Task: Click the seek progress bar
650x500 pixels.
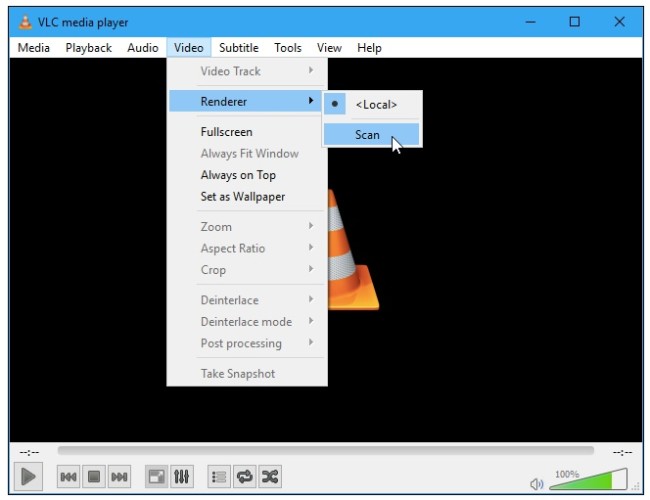Action: click(x=326, y=450)
